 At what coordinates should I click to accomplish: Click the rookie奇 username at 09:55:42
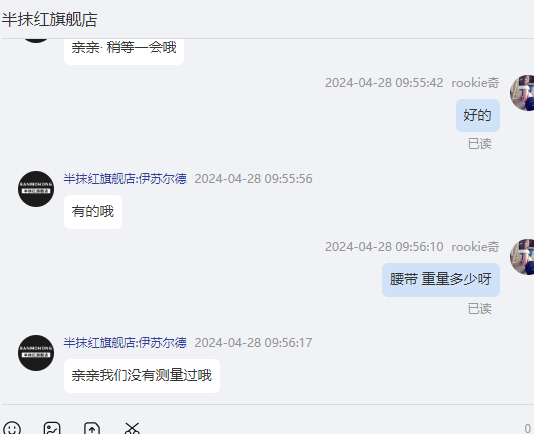coord(475,83)
